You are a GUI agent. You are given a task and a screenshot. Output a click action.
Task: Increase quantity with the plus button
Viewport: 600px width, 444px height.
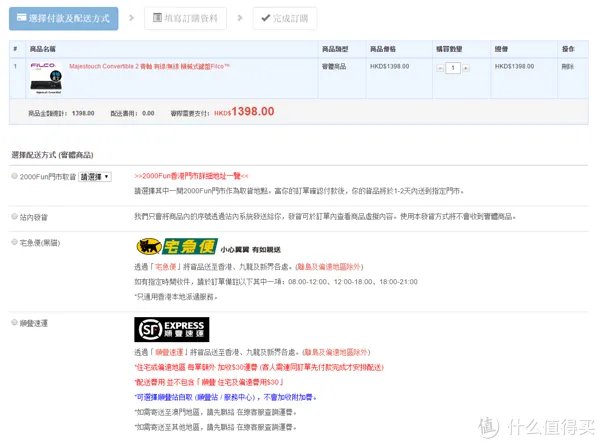coord(466,68)
